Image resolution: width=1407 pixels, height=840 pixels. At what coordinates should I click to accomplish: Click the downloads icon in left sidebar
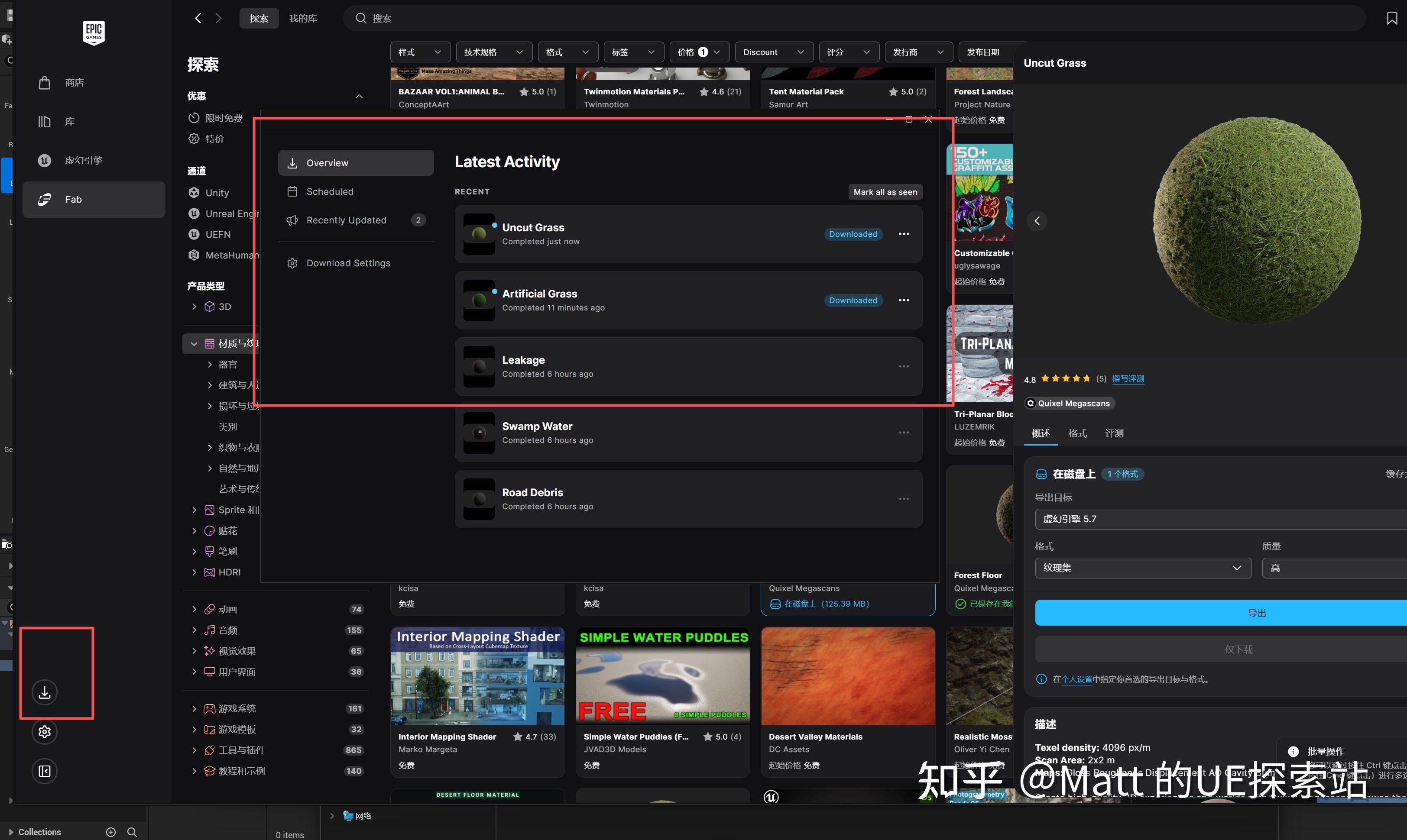pyautogui.click(x=45, y=692)
